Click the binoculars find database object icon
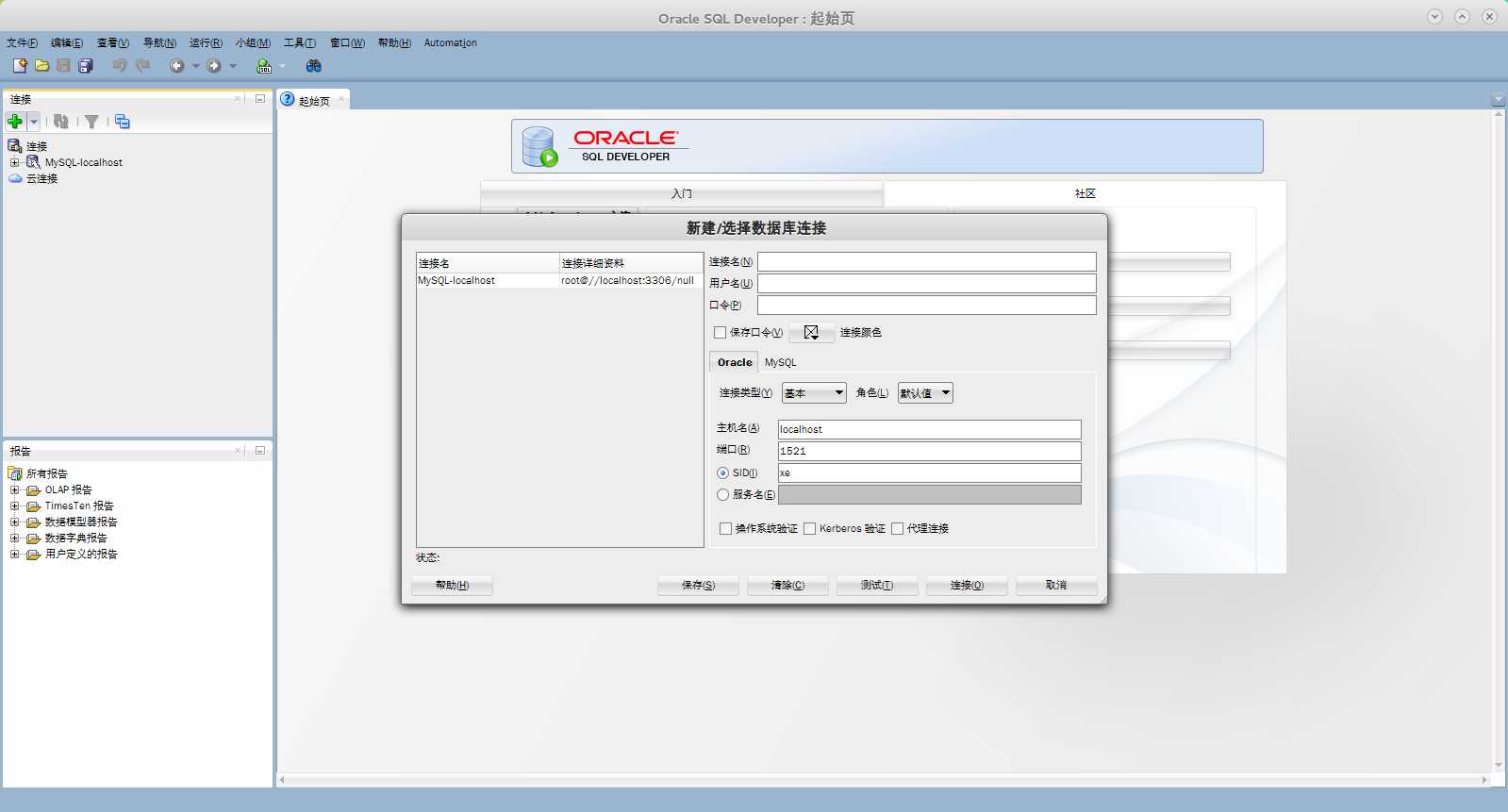The image size is (1508, 812). [x=314, y=66]
